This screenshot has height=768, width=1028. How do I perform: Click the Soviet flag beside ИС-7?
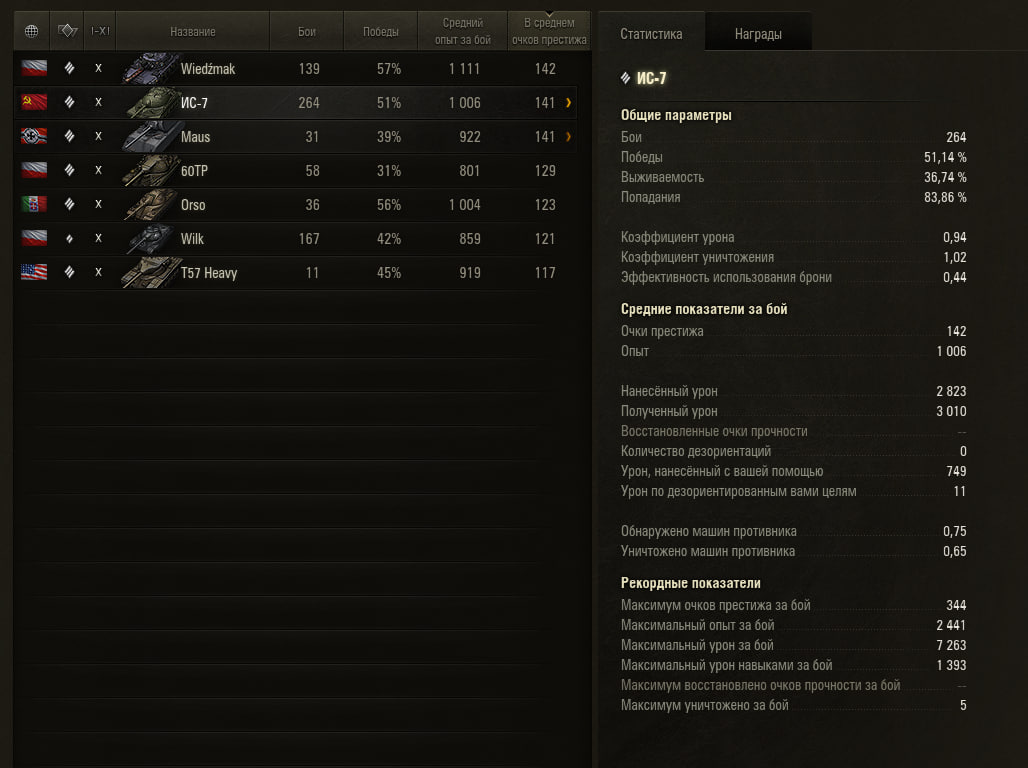tap(34, 102)
